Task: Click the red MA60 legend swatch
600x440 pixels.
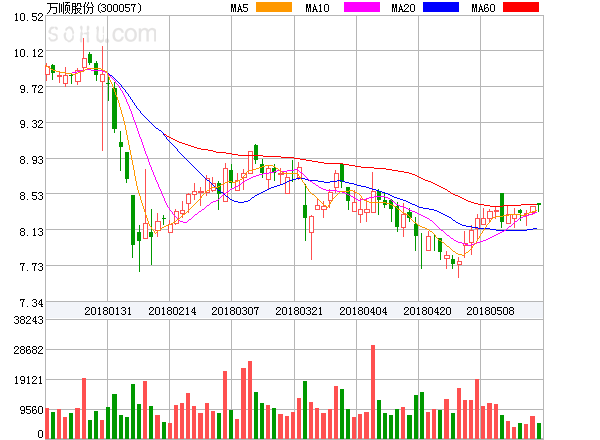Action: 520,8
